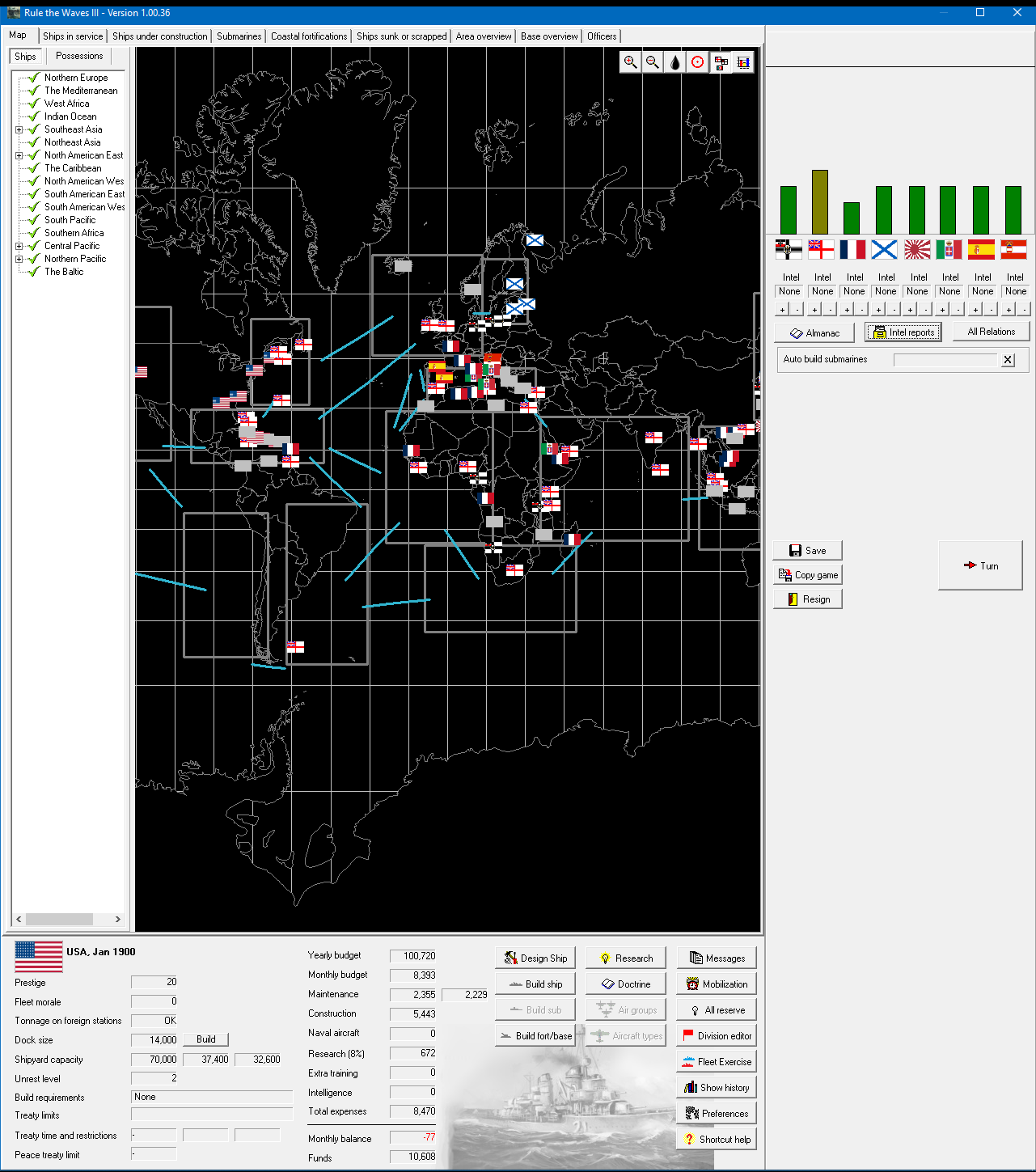Zoom in on the world map
This screenshot has height=1172, width=1036.
click(630, 62)
